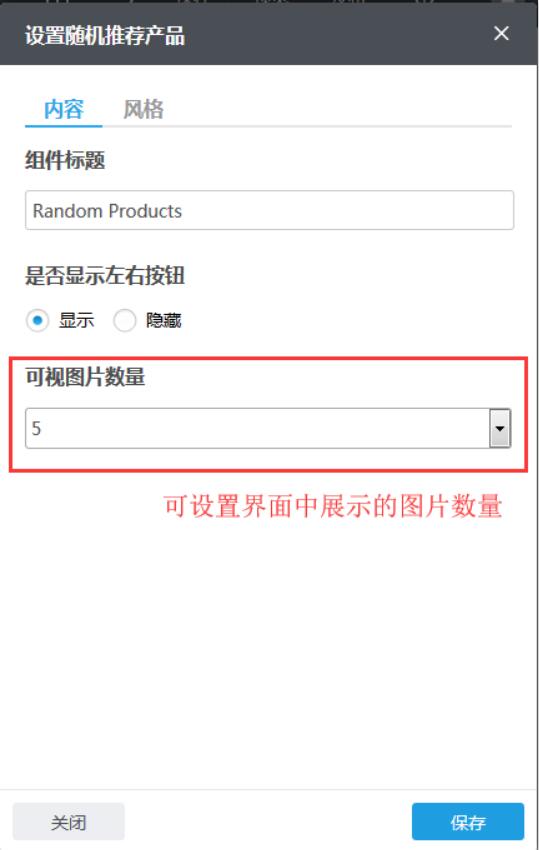This screenshot has width=539, height=850.
Task: Click the 可视图片数量 label
Action: 85,377
